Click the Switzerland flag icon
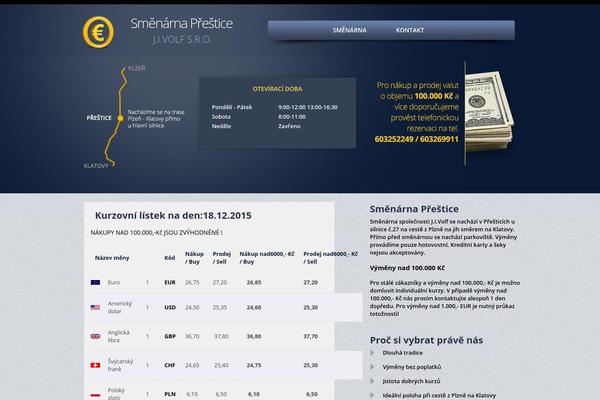 (95, 365)
